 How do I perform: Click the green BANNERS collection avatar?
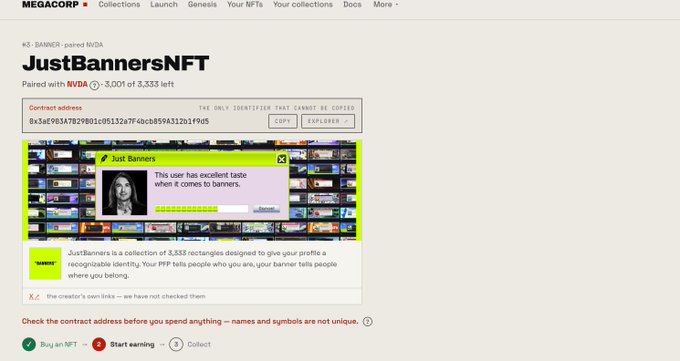[45, 264]
